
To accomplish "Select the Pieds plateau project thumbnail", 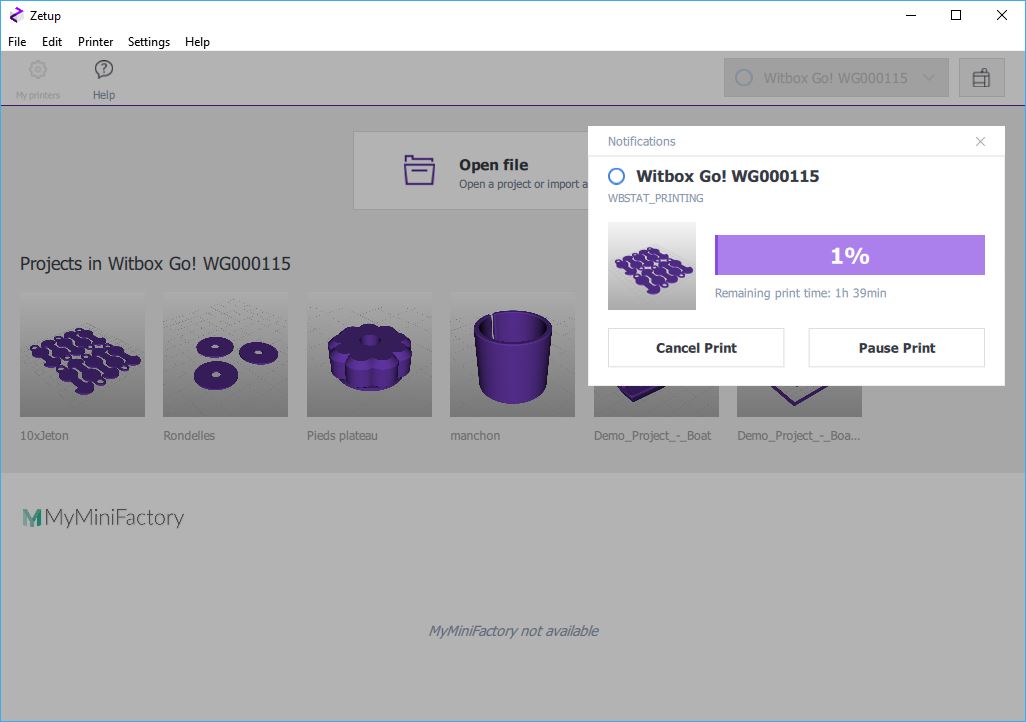I will click(369, 355).
